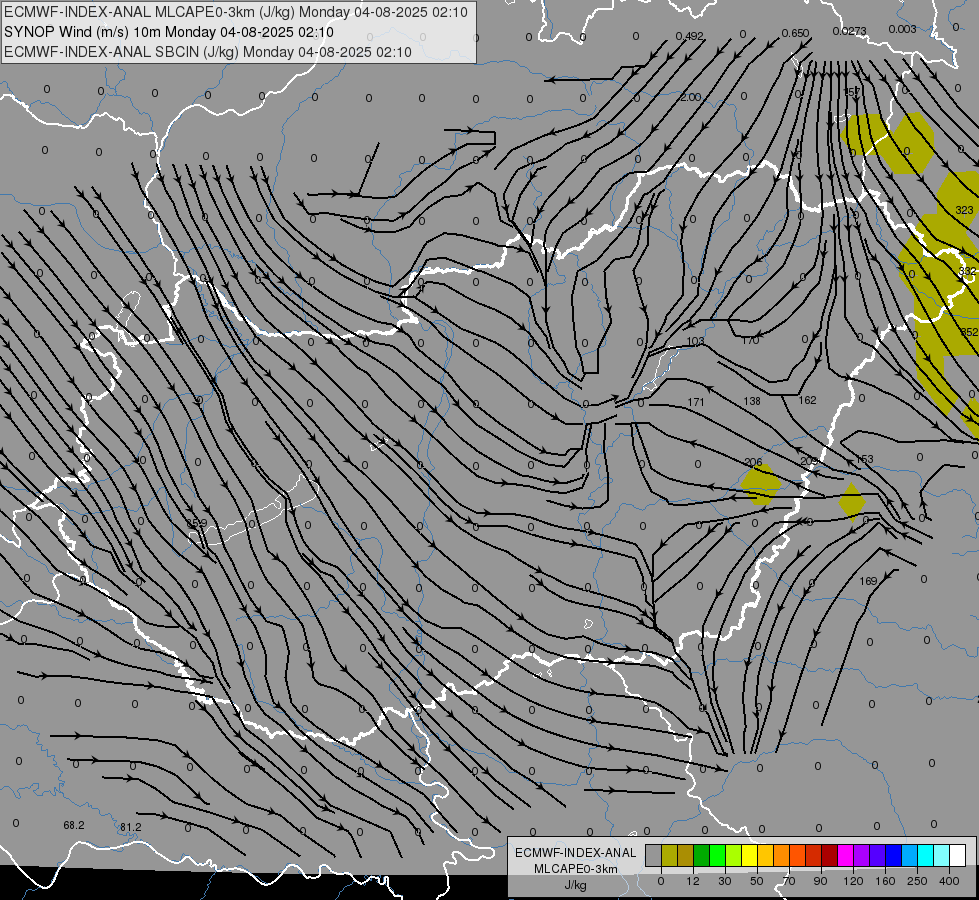The image size is (979, 900).
Task: Select the bright green legend swatch
Action: 717,856
